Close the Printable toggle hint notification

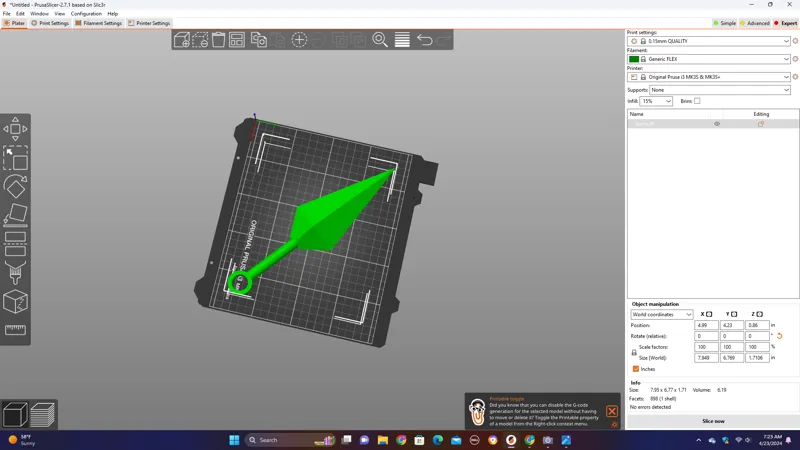(612, 411)
